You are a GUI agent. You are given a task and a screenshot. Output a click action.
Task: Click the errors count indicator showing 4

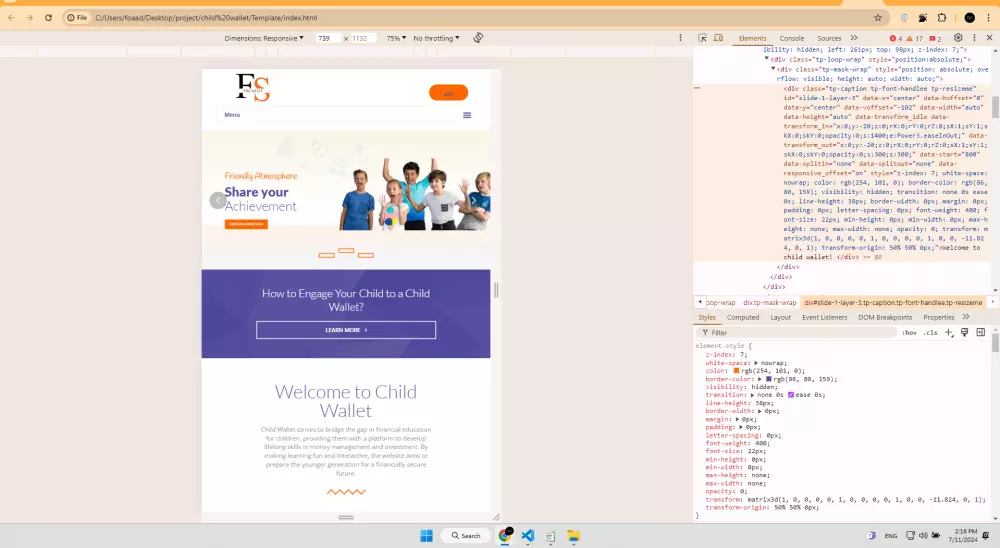point(895,38)
